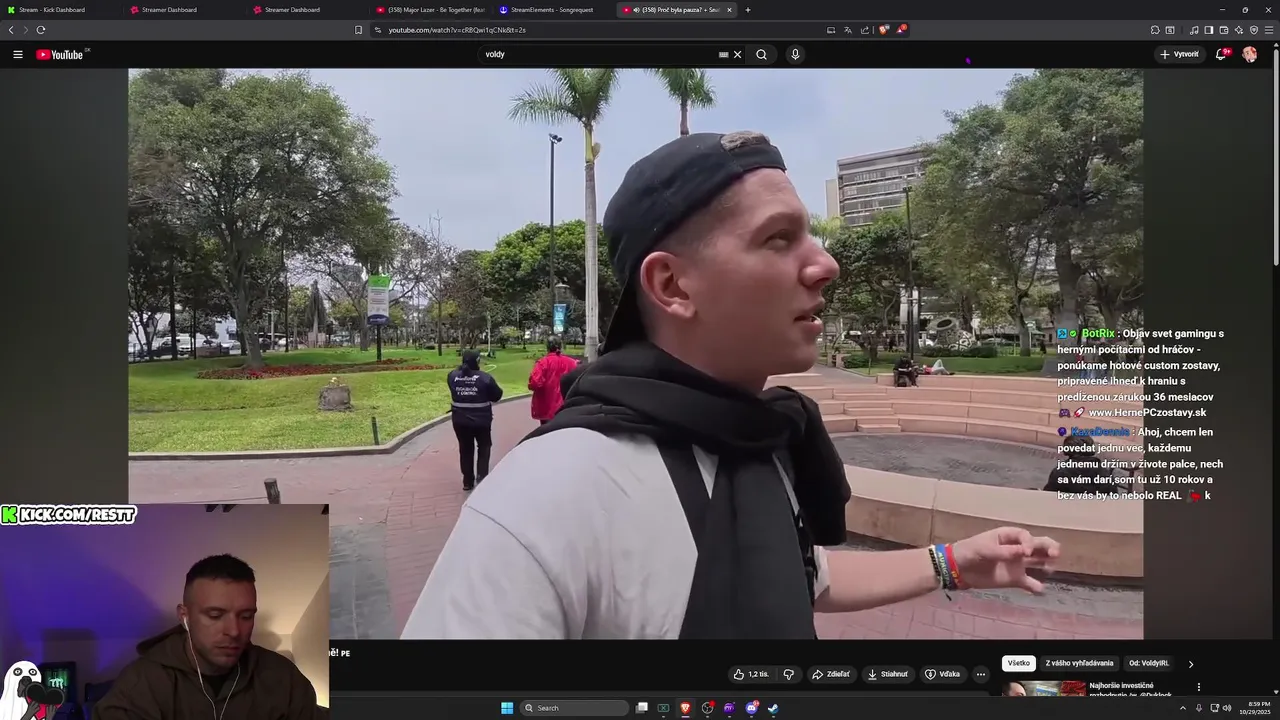Screen dimensions: 1280x720
Task: Toggle the browser sidebar panel
Action: [x=1208, y=30]
